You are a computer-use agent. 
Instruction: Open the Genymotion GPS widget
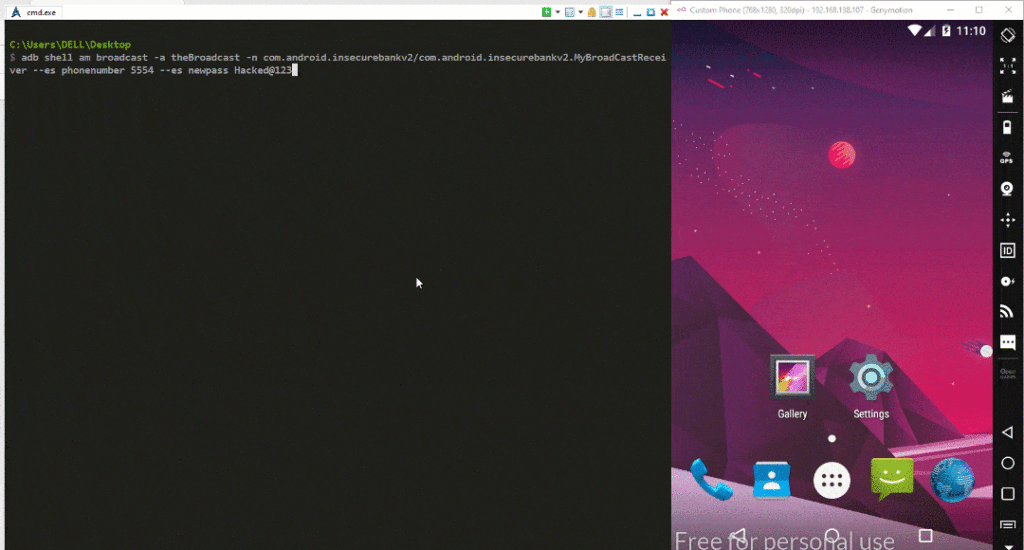pyautogui.click(x=1007, y=157)
